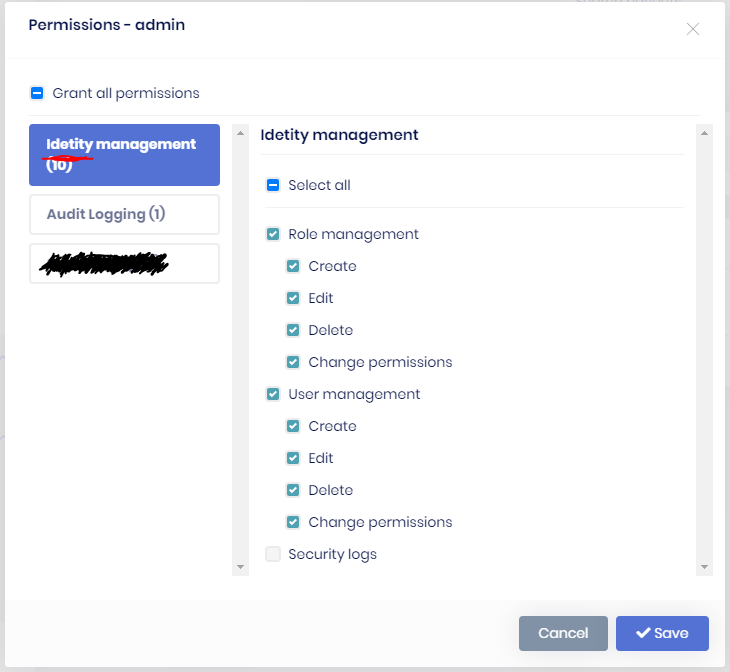Open the redacted third permission tab

124,263
